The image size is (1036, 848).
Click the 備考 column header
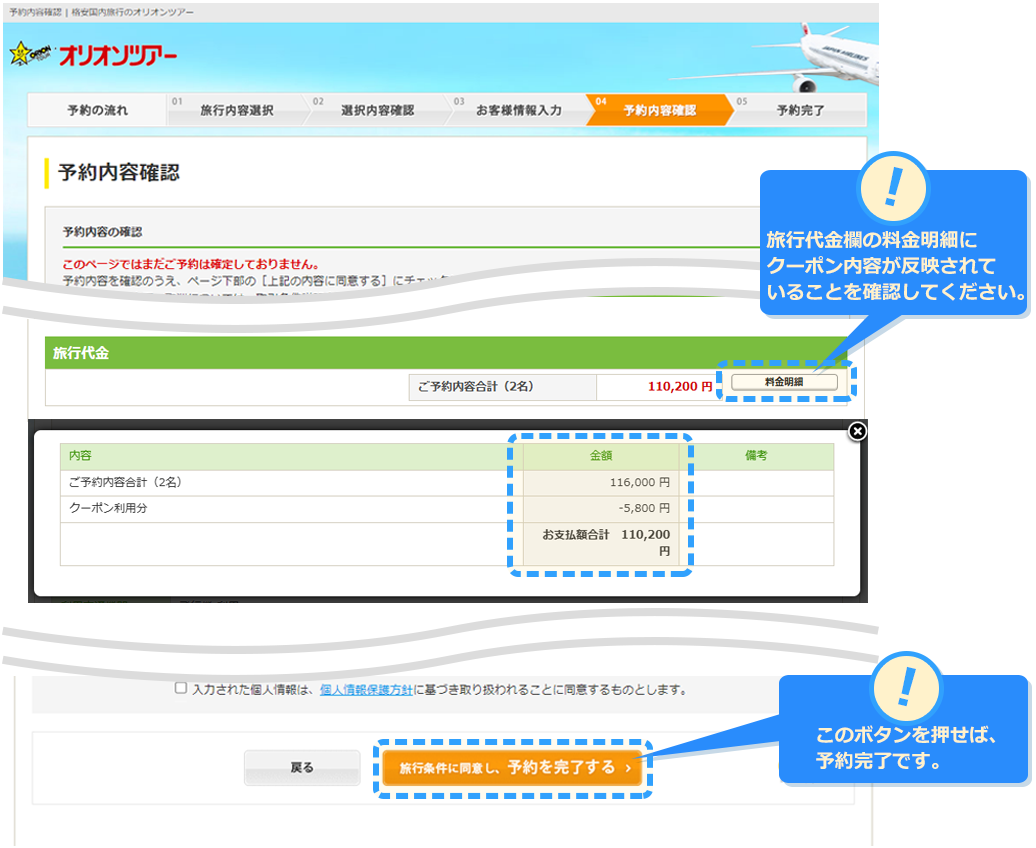pos(757,456)
